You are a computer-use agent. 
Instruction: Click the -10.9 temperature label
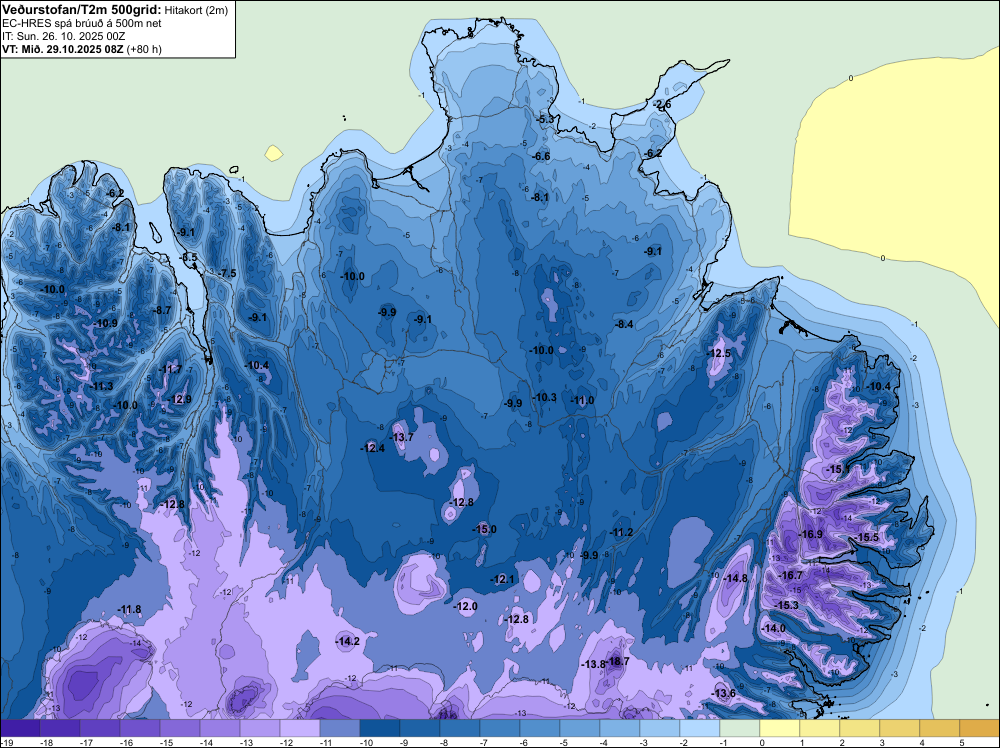pos(106,323)
